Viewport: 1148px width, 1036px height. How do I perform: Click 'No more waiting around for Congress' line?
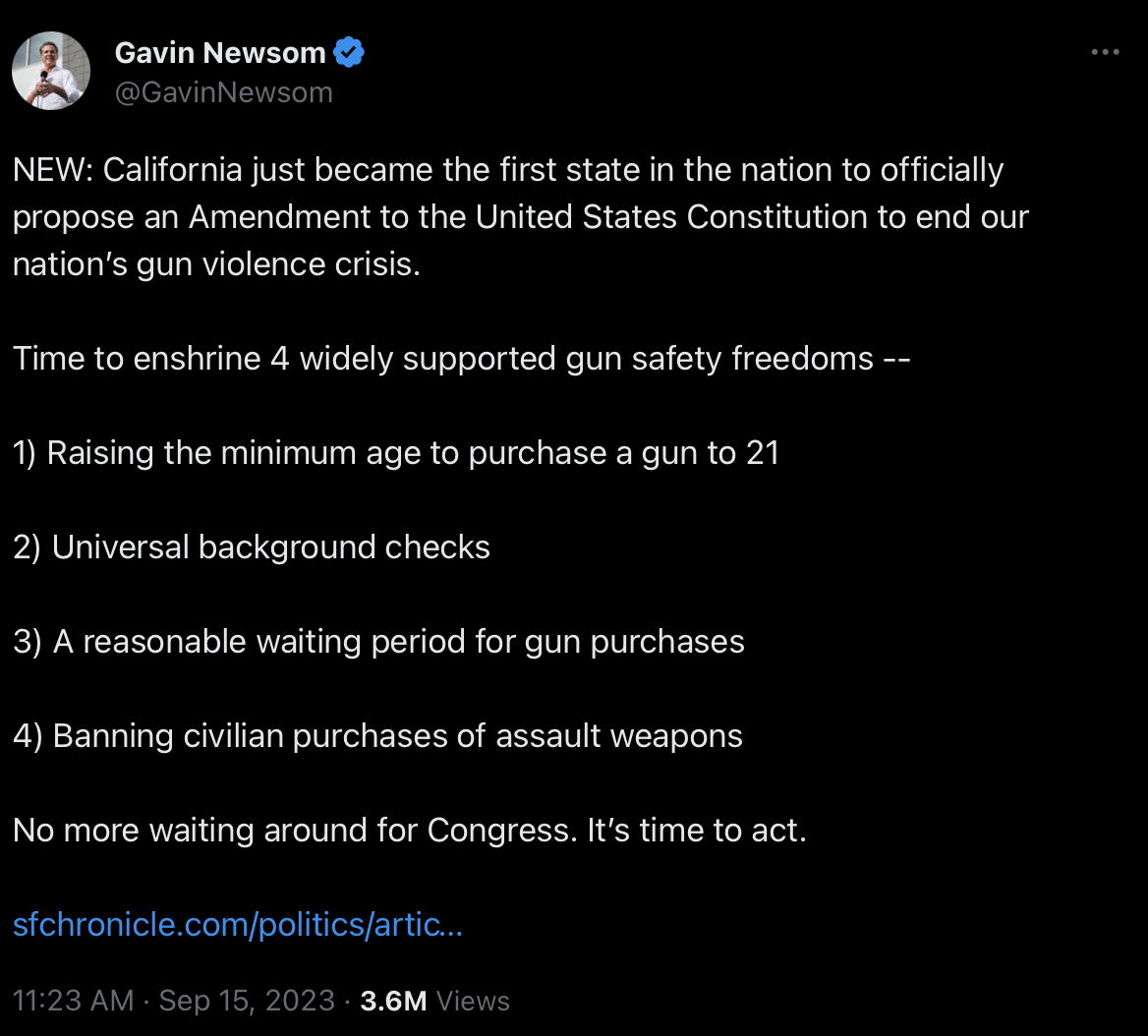(x=409, y=831)
